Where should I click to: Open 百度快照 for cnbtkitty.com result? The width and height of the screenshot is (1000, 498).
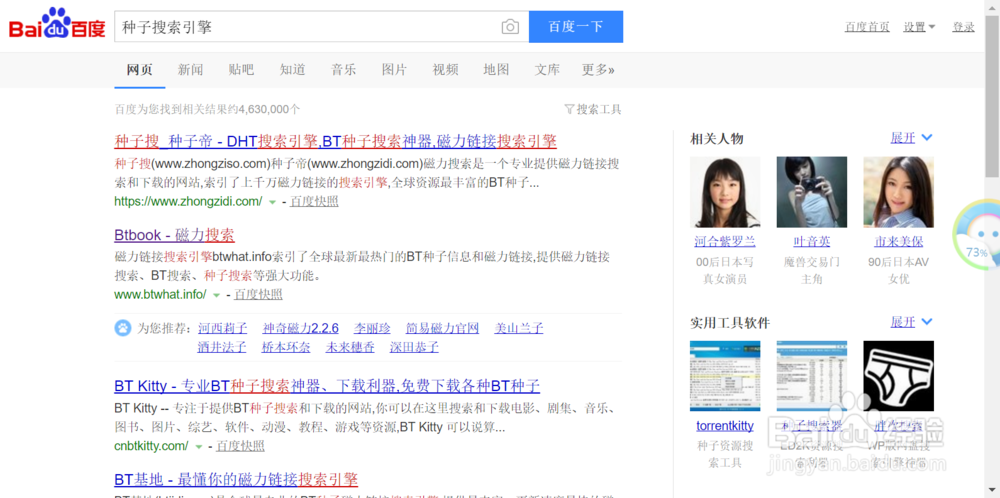(x=240, y=446)
